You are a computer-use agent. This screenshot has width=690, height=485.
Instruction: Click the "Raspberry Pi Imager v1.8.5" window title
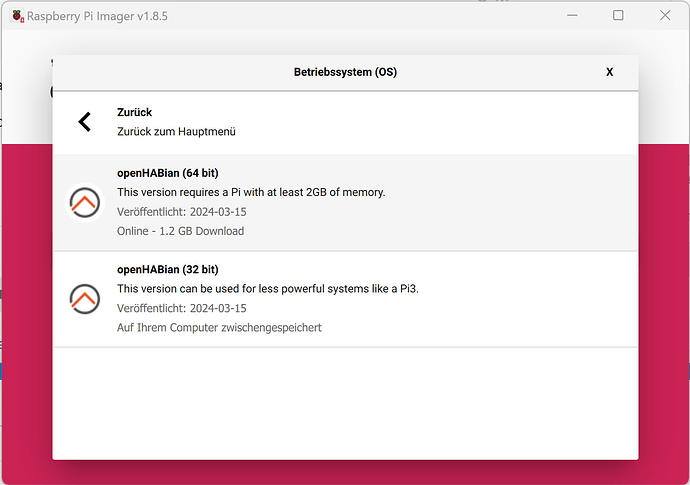point(97,16)
